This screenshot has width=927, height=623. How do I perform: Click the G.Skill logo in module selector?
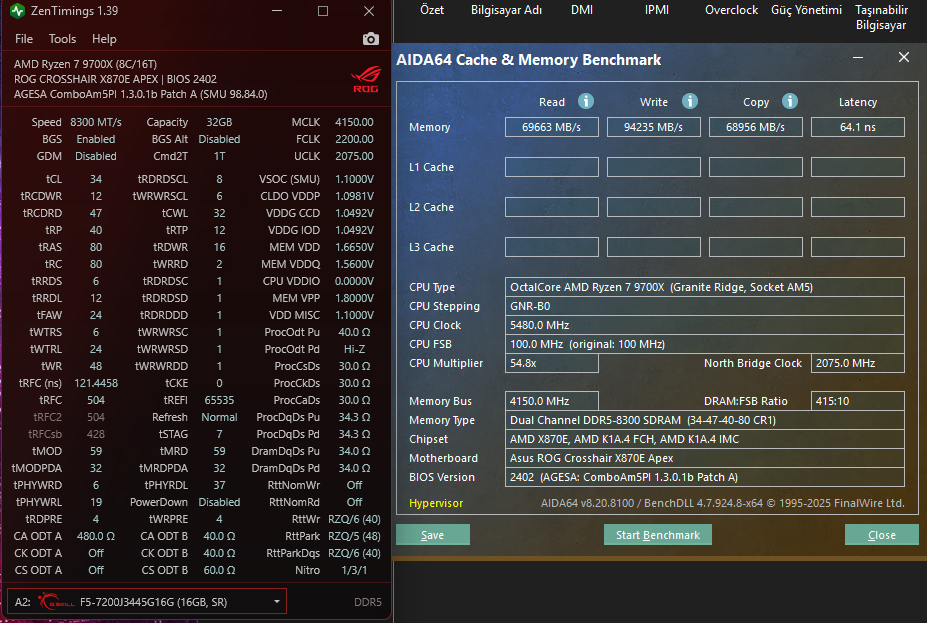point(57,602)
